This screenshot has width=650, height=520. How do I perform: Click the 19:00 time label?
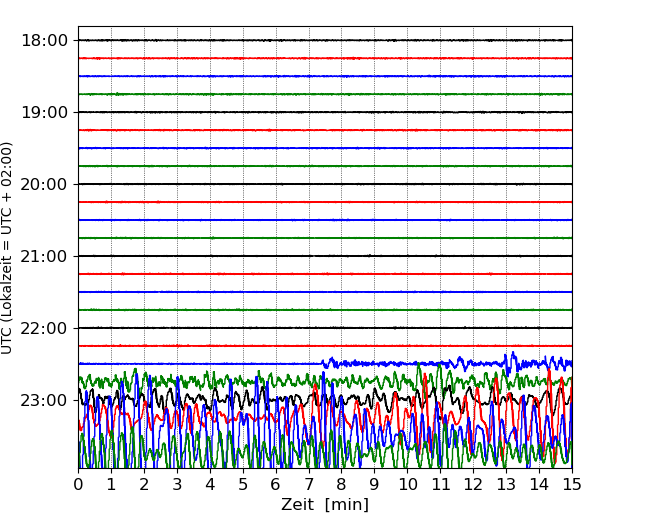click(x=44, y=112)
